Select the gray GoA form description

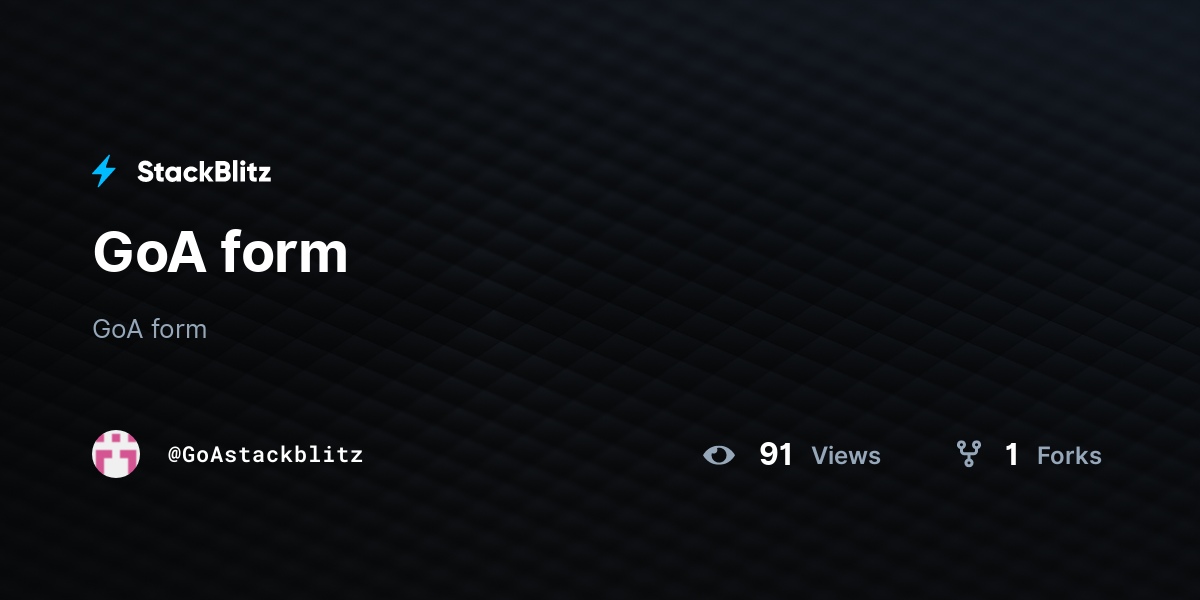pos(150,329)
